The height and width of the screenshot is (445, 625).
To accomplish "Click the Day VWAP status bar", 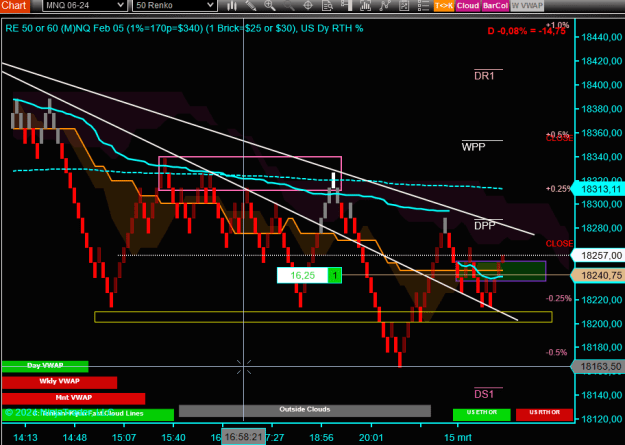I will pyautogui.click(x=45, y=366).
